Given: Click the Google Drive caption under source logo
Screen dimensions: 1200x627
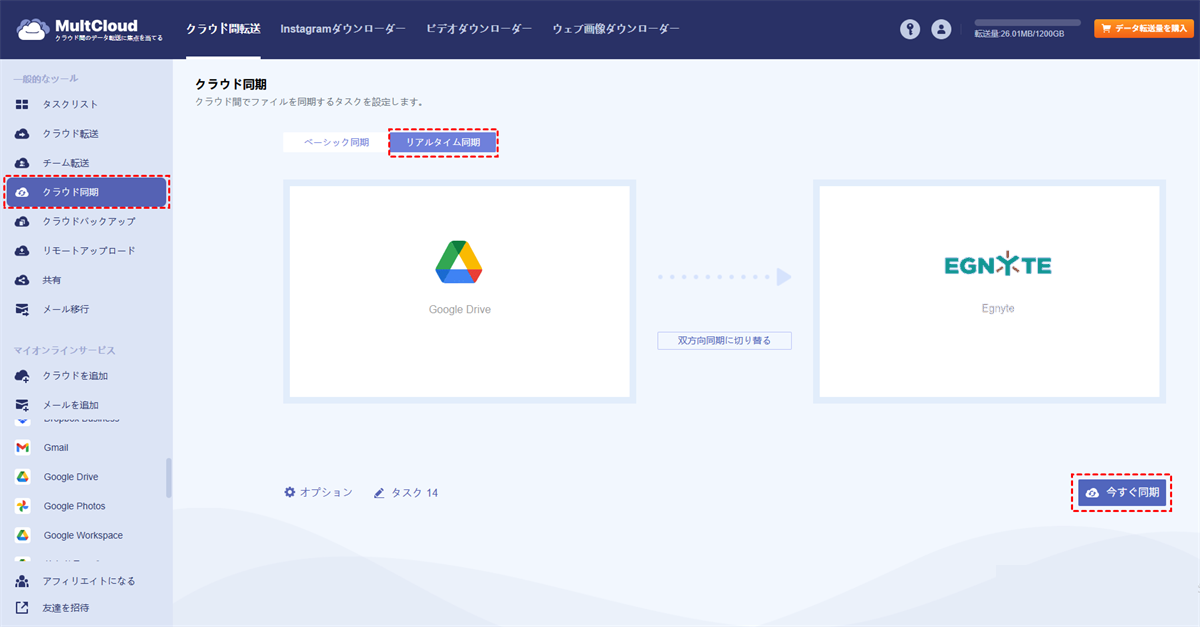Looking at the screenshot, I should tap(460, 310).
